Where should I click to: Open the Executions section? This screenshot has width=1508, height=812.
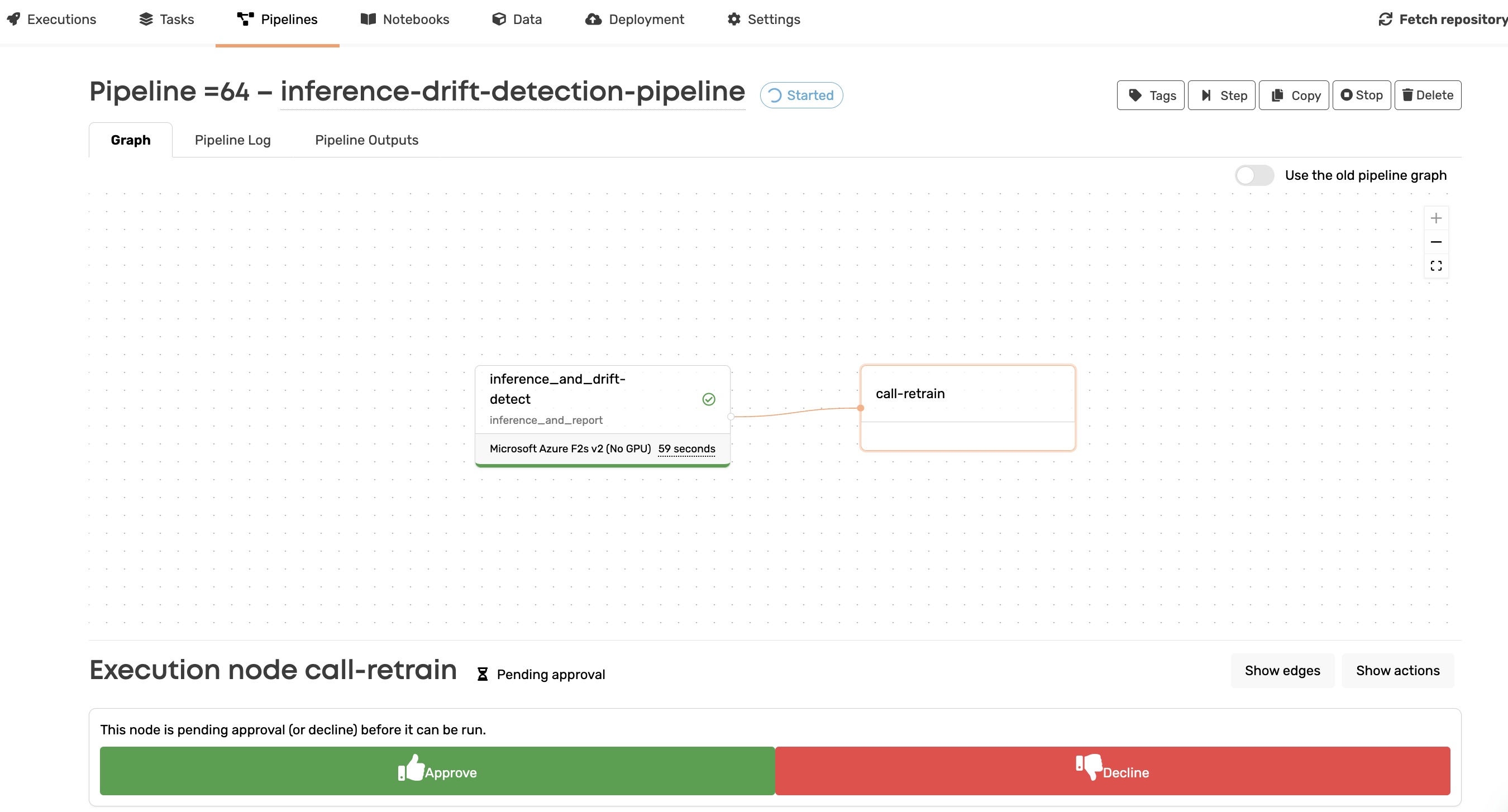(x=51, y=20)
